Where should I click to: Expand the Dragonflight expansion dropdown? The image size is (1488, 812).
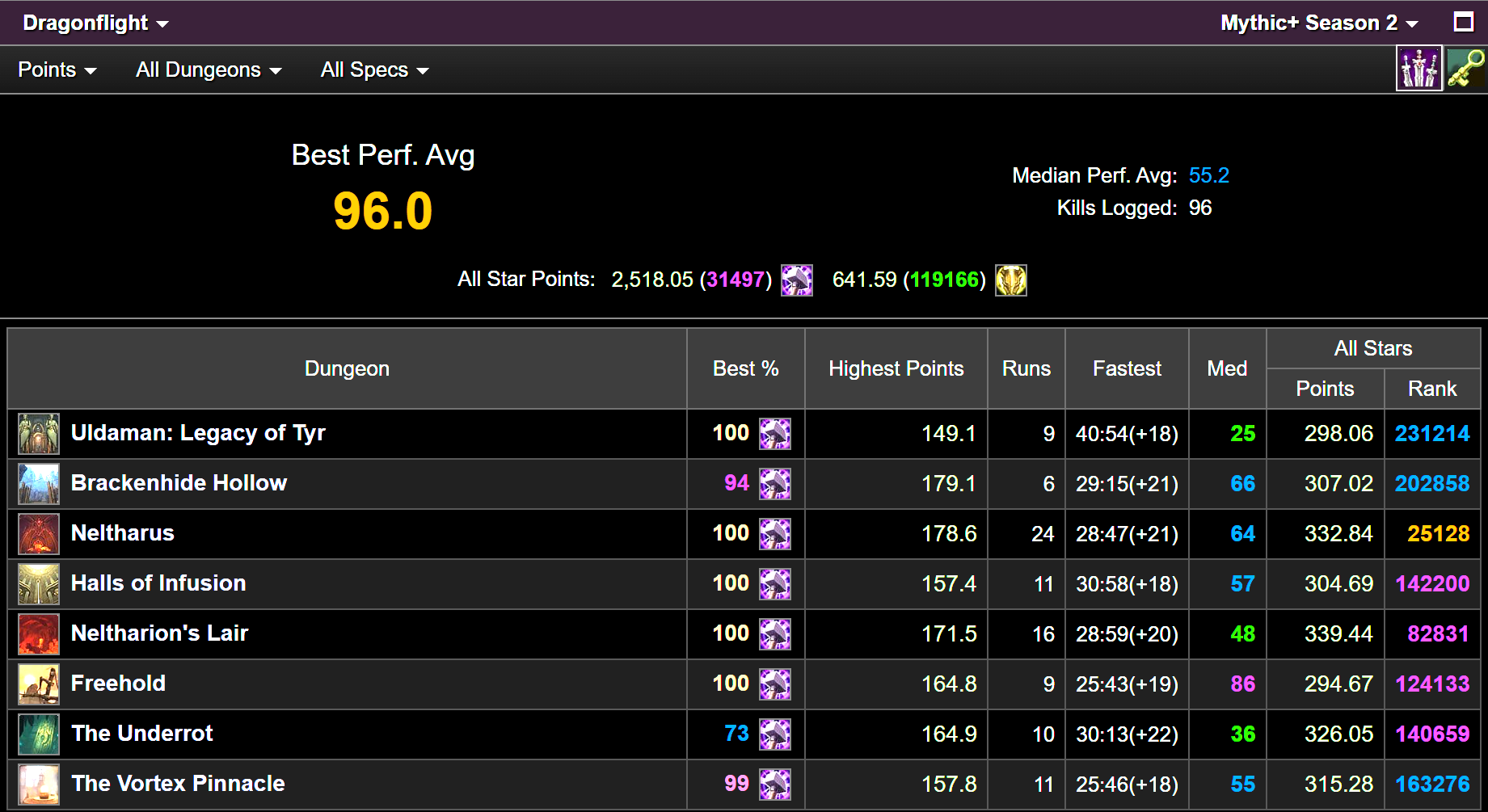pos(95,23)
